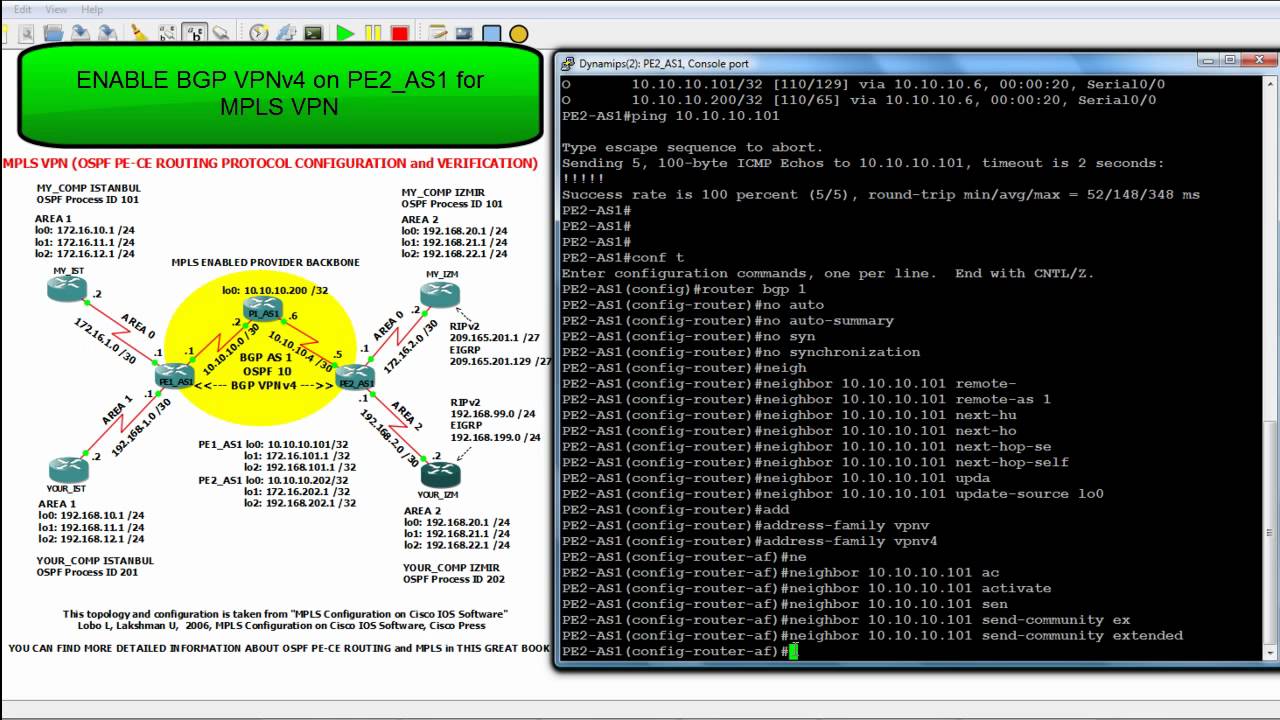Start all devices with green play button

[x=345, y=33]
